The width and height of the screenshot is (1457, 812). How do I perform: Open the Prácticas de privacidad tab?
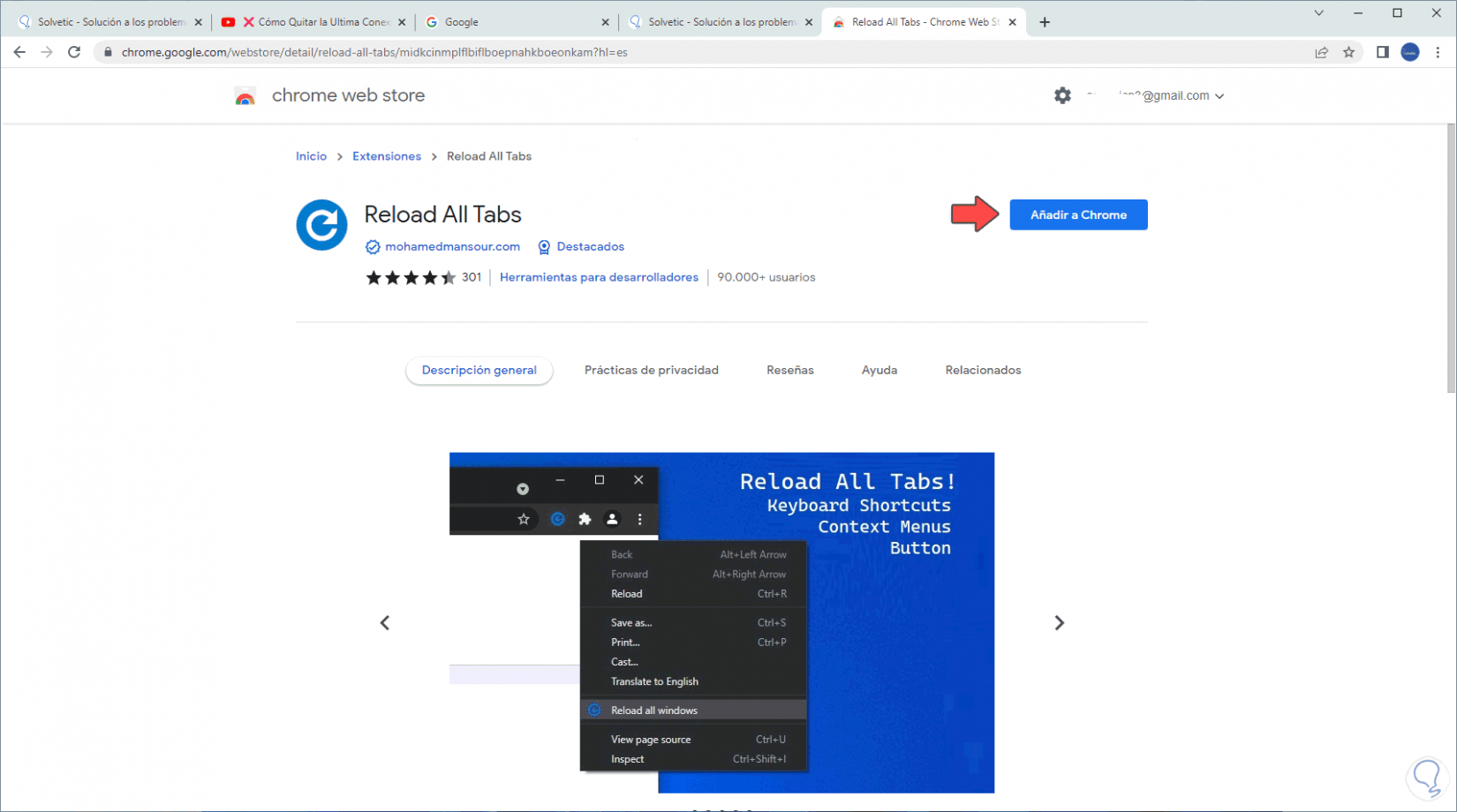coord(652,371)
